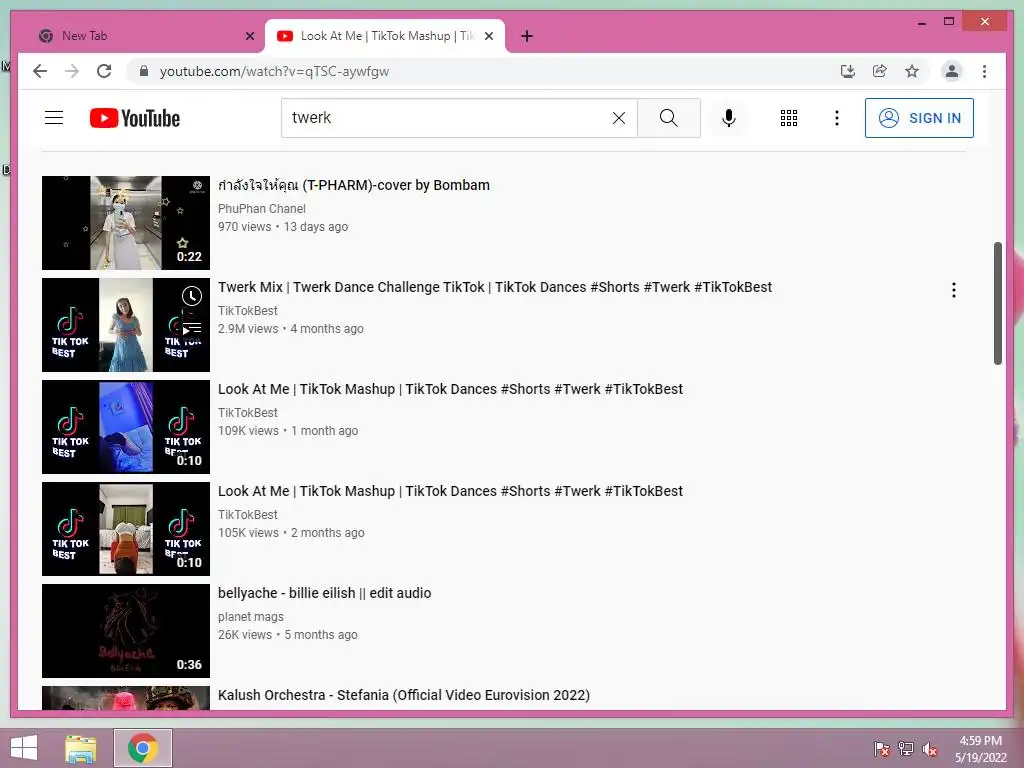Share this page via share icon

tap(880, 71)
